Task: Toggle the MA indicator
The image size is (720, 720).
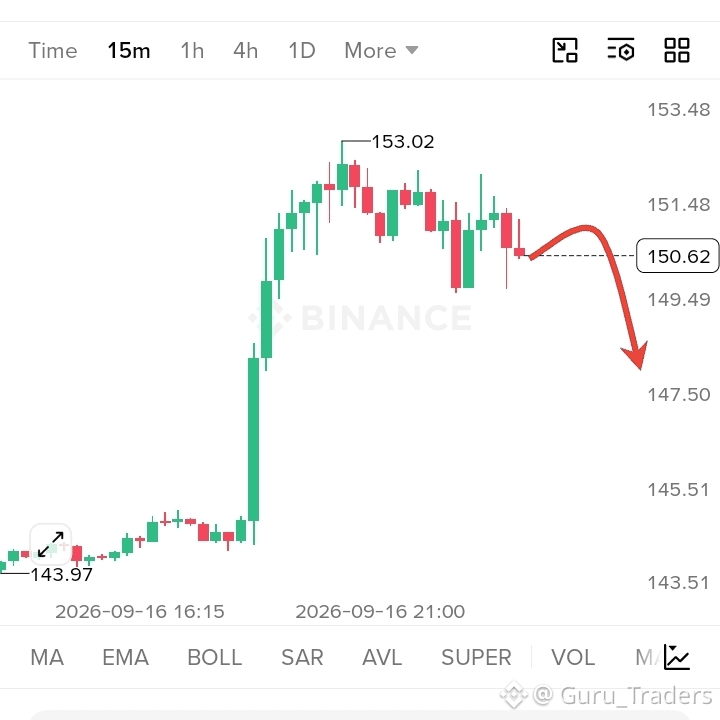Action: pos(47,657)
